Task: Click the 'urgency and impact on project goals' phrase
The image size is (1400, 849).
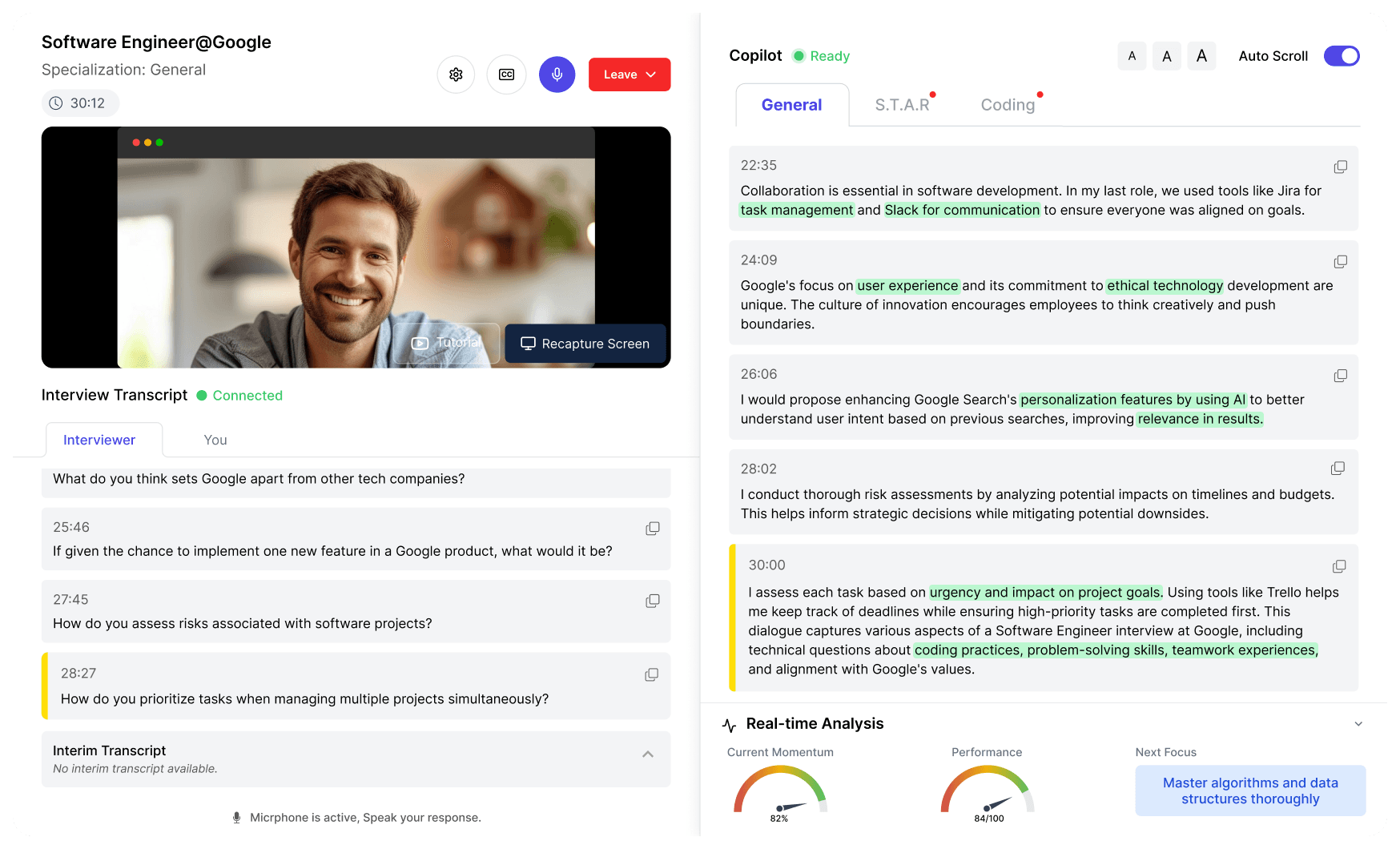Action: (x=1045, y=593)
